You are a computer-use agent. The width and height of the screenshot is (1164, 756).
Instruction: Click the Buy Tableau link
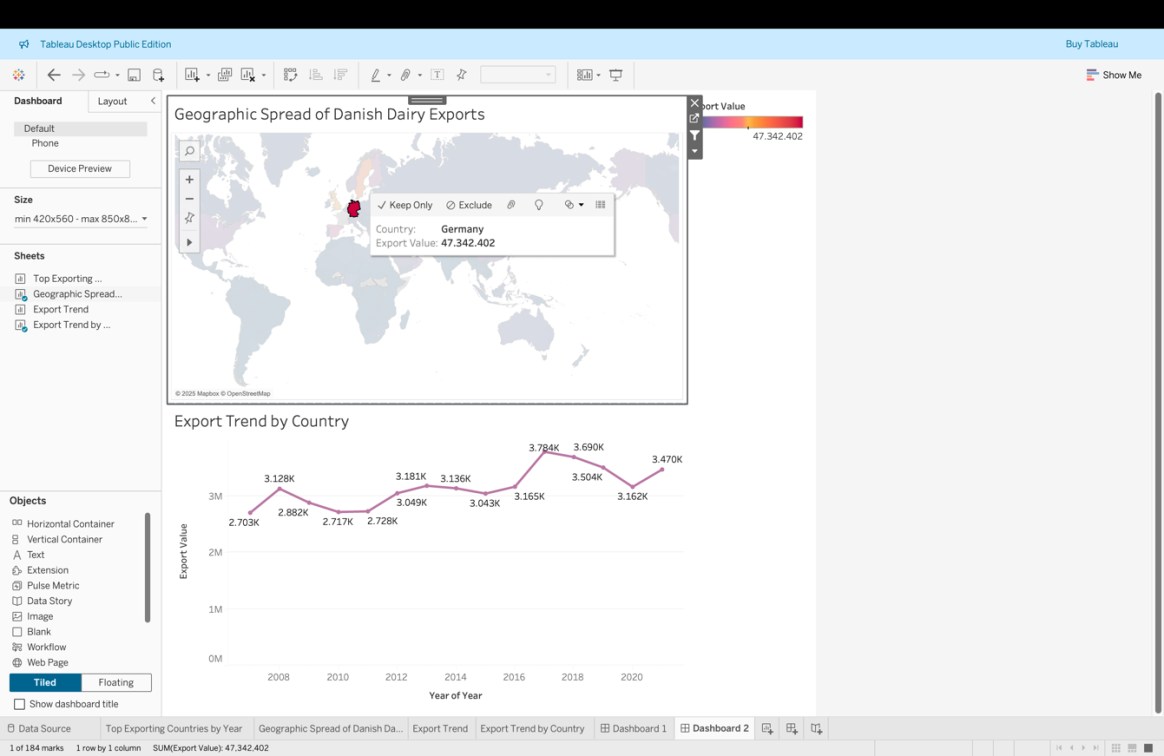point(1091,44)
